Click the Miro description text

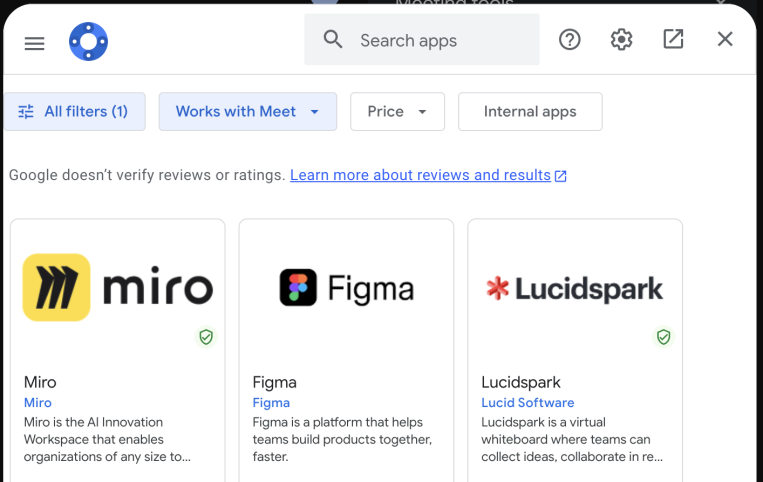(107, 439)
